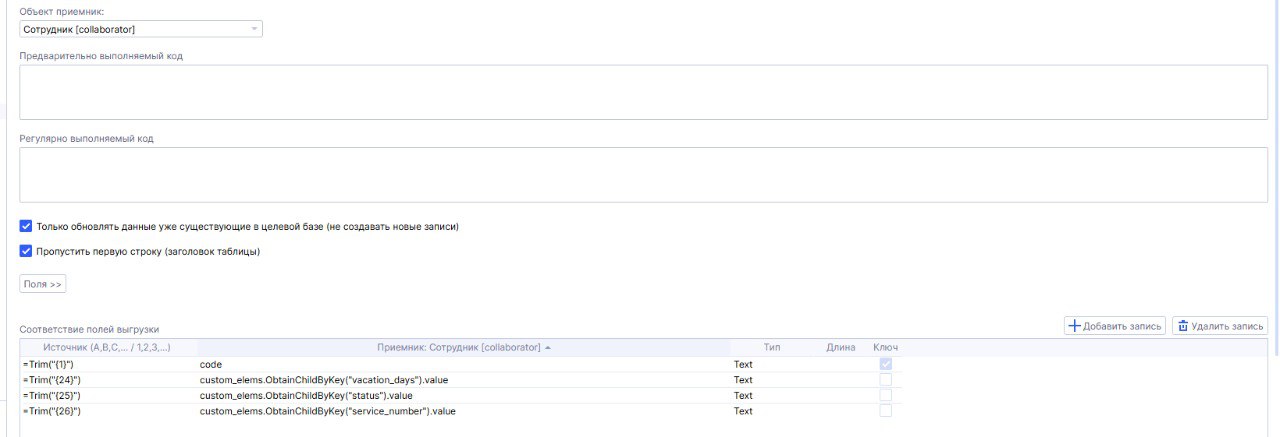The image size is (1280, 437).
Task: Click the 'Длина' column header
Action: (x=840, y=348)
